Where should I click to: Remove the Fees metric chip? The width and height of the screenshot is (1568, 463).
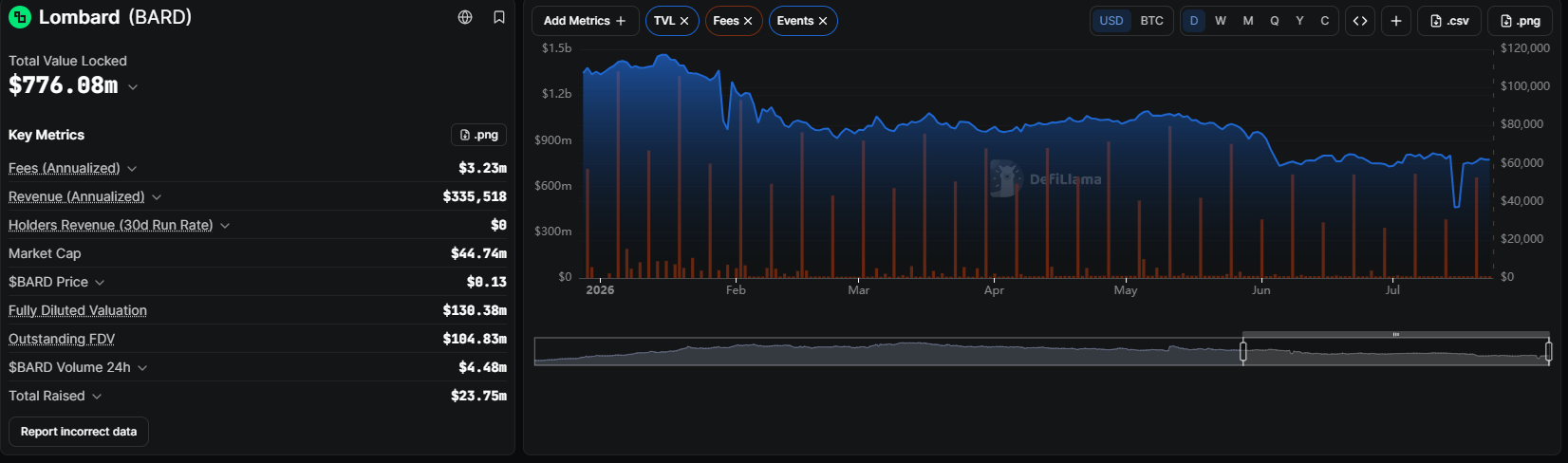point(748,21)
